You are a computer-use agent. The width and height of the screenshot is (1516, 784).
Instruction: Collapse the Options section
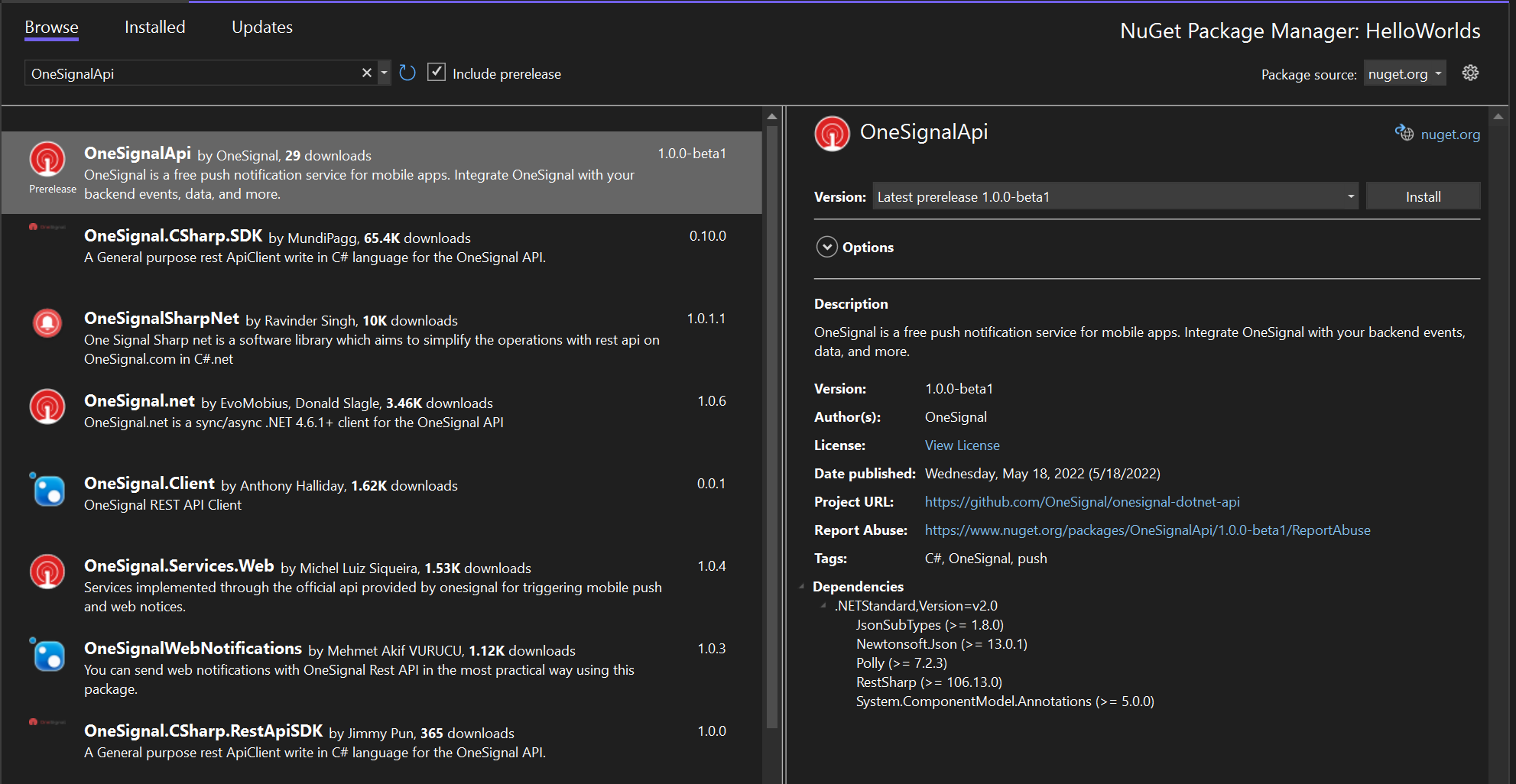coord(826,247)
